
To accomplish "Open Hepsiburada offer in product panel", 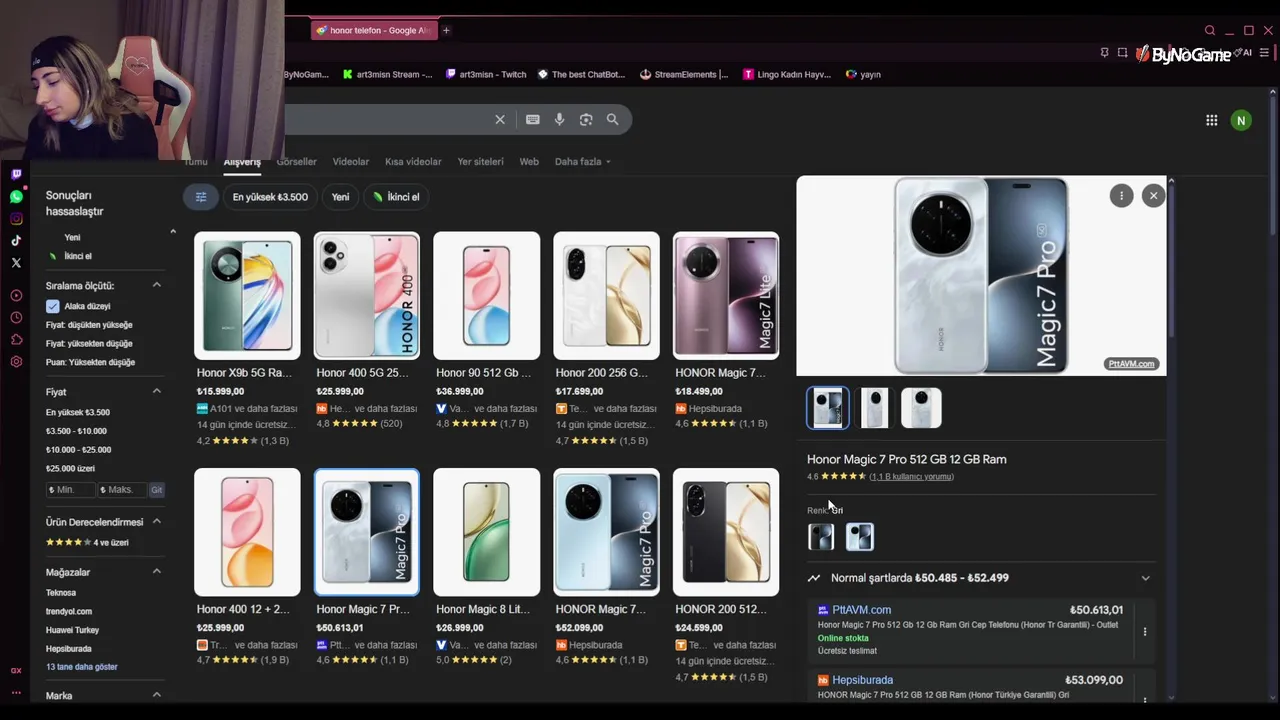I will pos(862,680).
